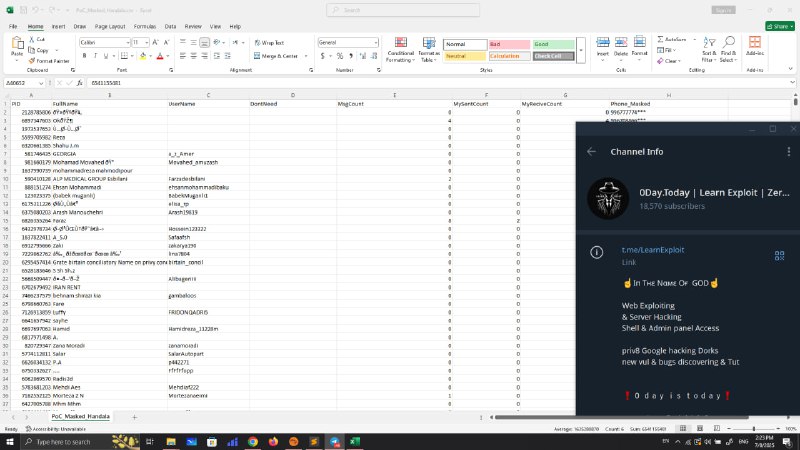
Task: Open the File menu
Action: coord(13,27)
